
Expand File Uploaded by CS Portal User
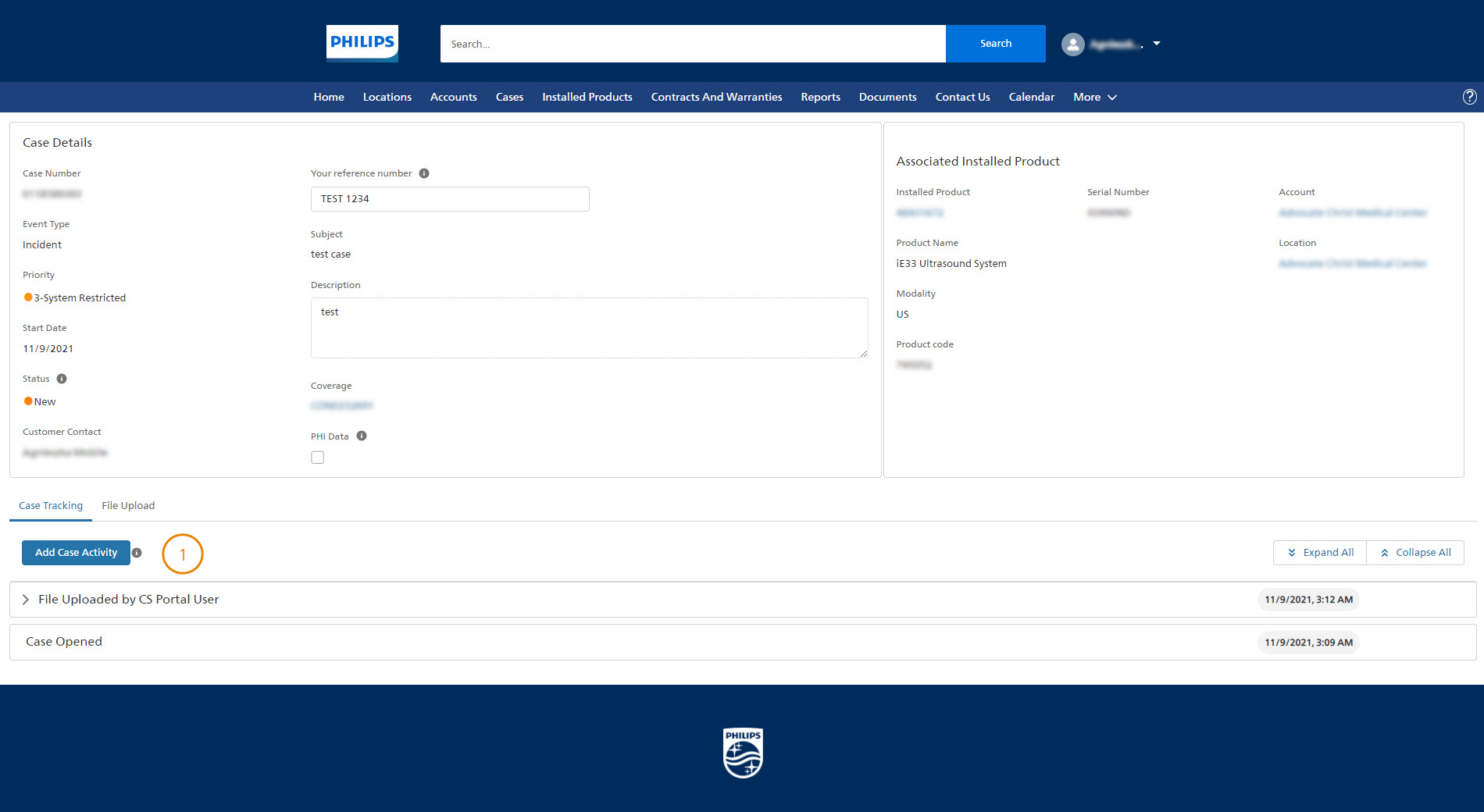(26, 600)
